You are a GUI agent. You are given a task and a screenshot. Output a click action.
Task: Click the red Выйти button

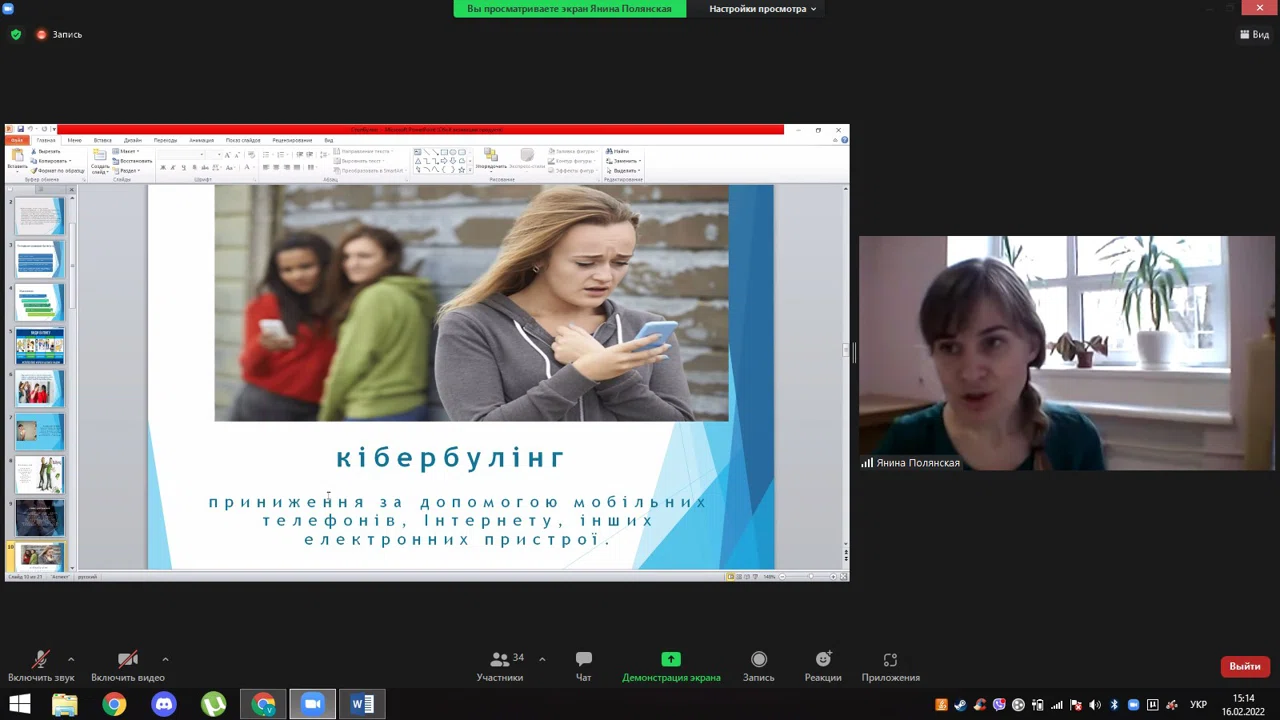click(x=1244, y=666)
